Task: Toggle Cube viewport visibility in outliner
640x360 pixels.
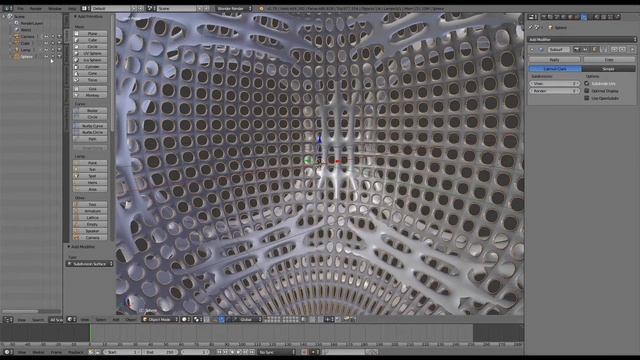Action: tap(46, 43)
